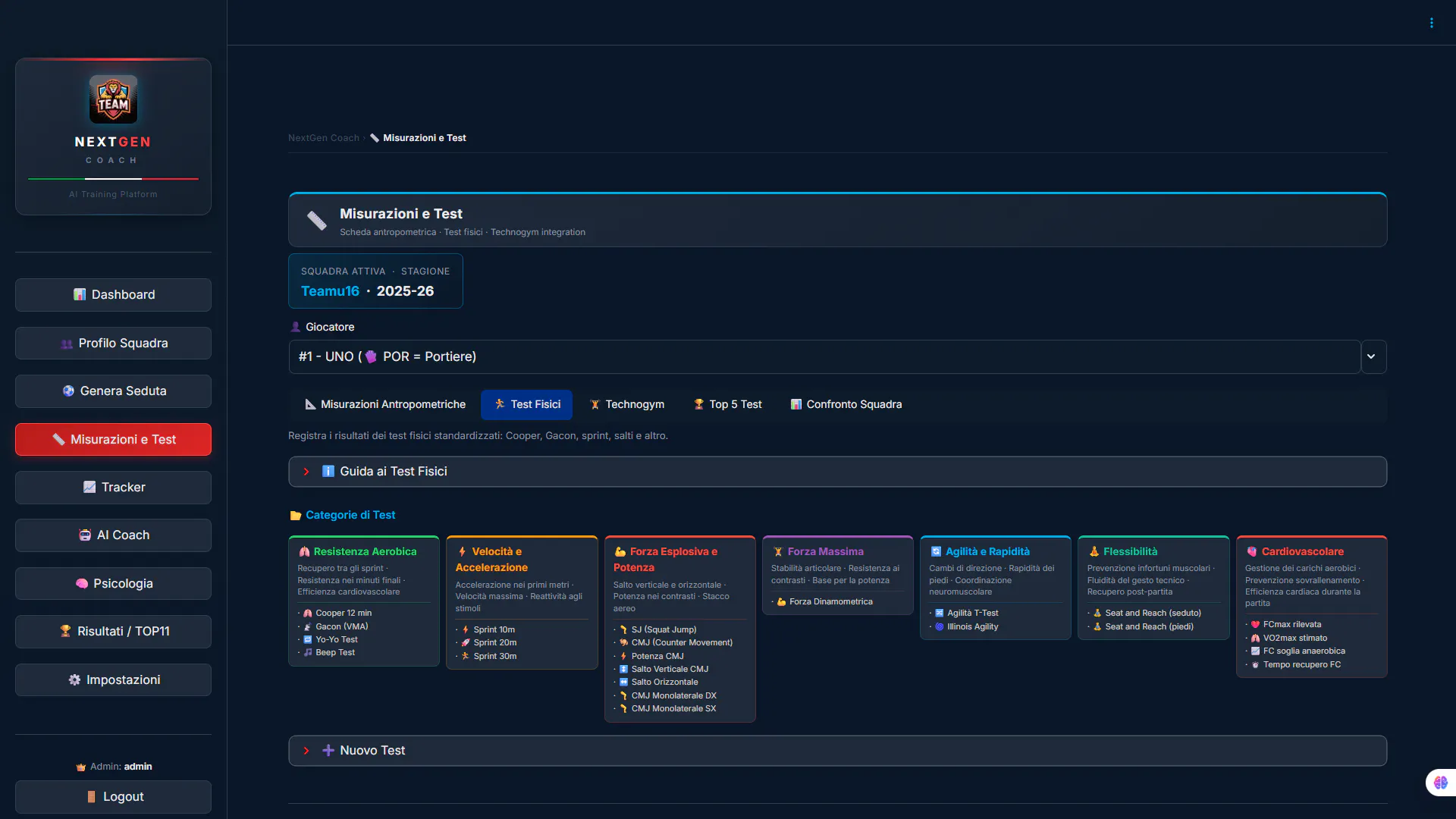Image resolution: width=1456 pixels, height=819 pixels.
Task: Open the Top 5 Test tab
Action: [727, 405]
